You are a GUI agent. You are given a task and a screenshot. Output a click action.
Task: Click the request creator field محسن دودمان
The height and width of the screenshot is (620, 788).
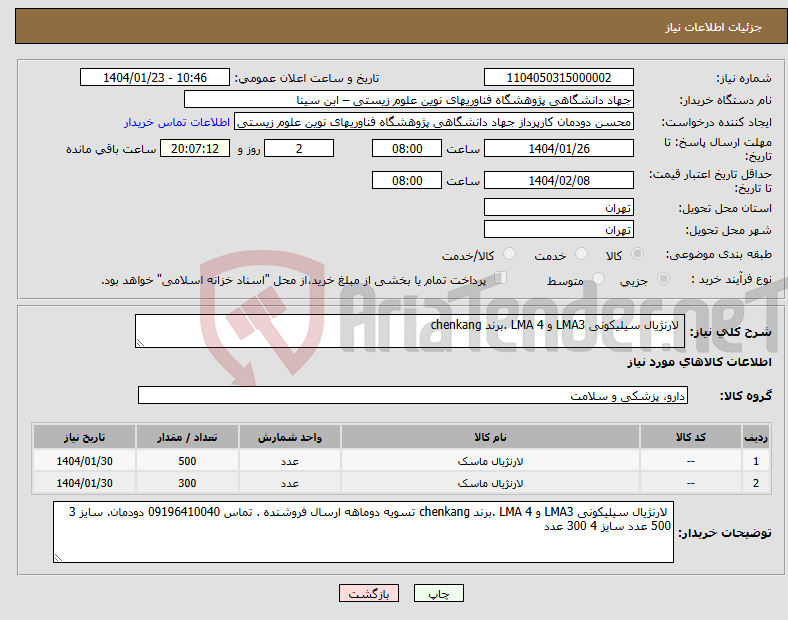pyautogui.click(x=434, y=122)
